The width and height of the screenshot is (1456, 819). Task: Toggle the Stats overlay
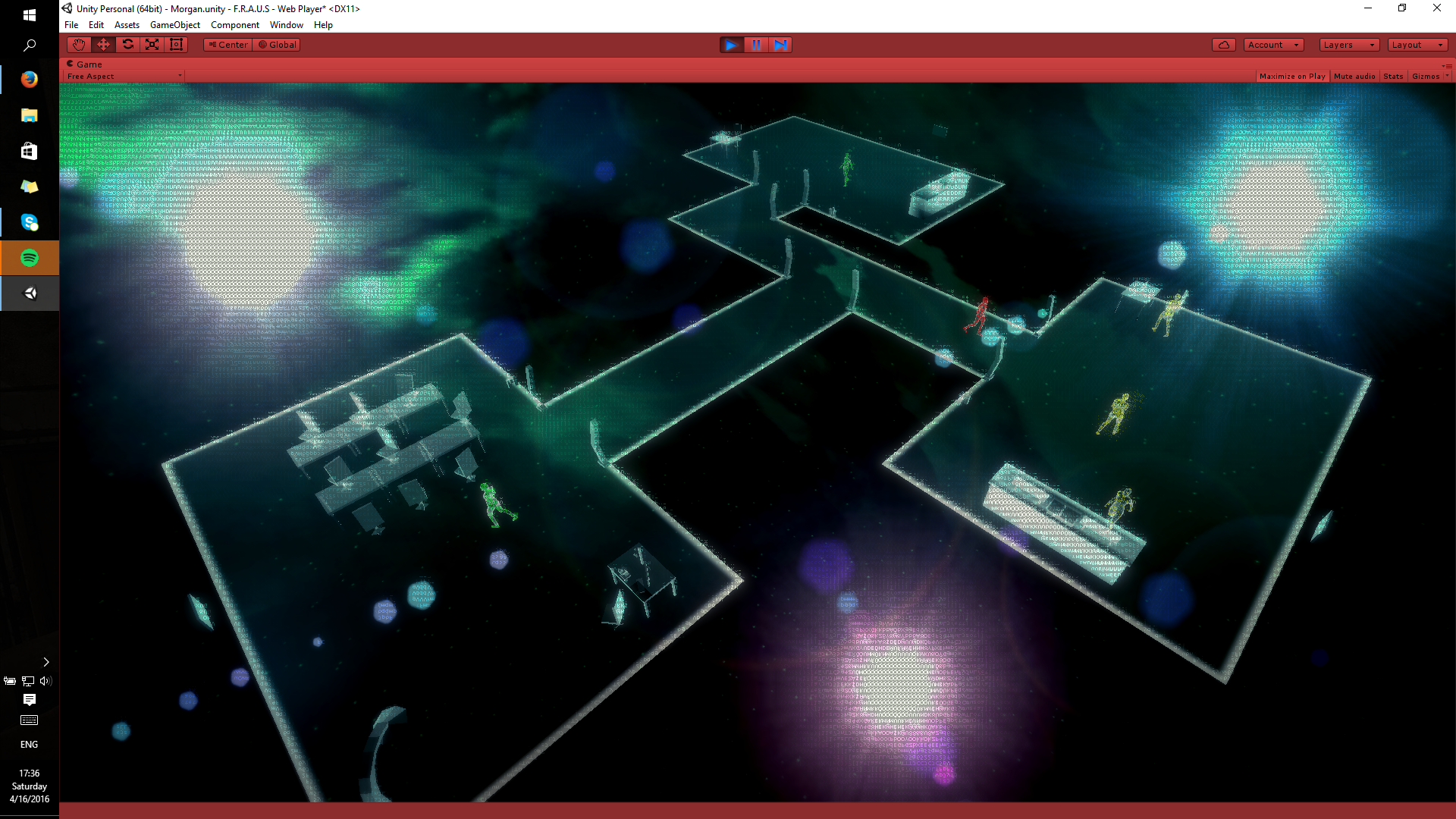pyautogui.click(x=1393, y=76)
